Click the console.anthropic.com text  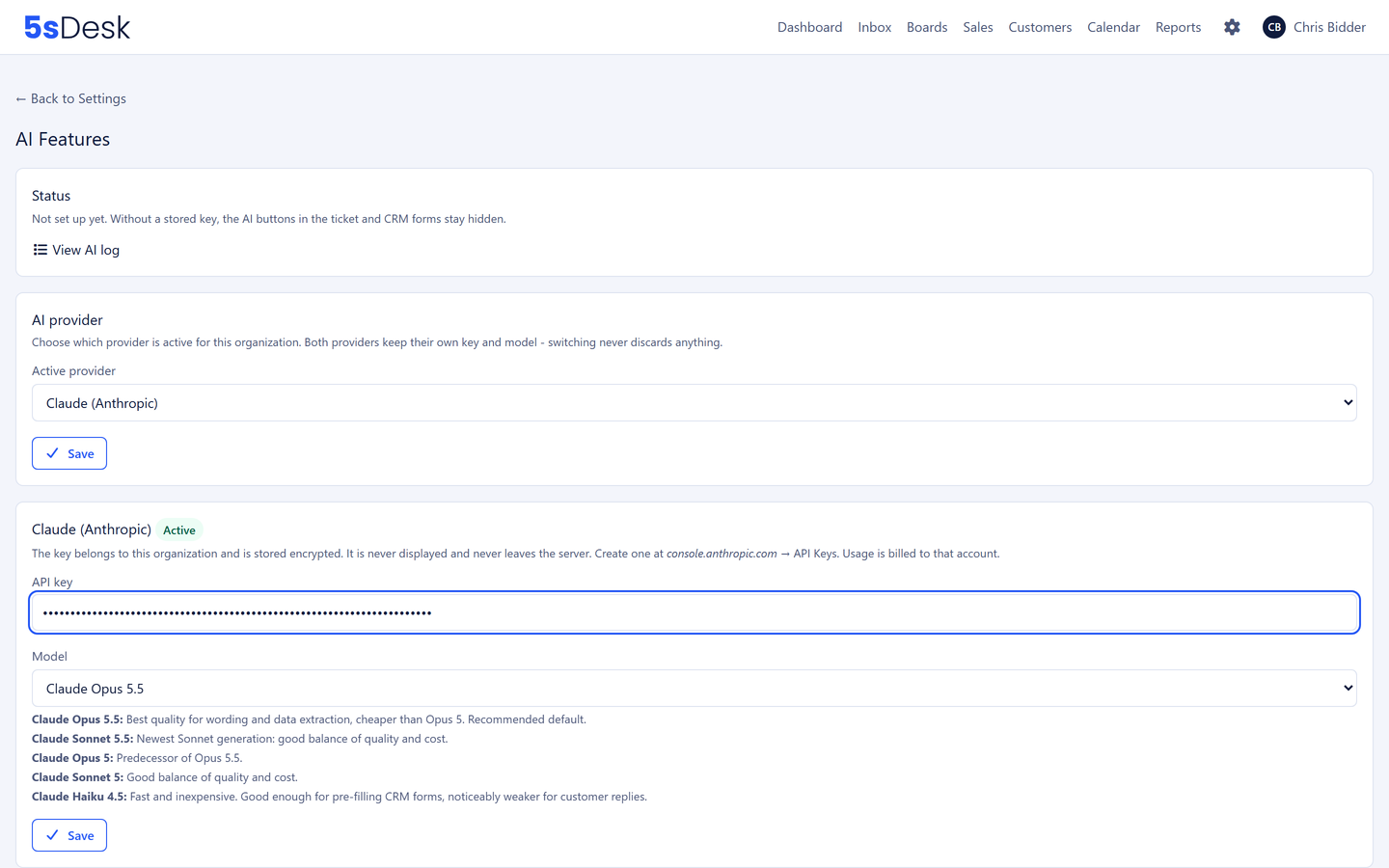pos(722,554)
